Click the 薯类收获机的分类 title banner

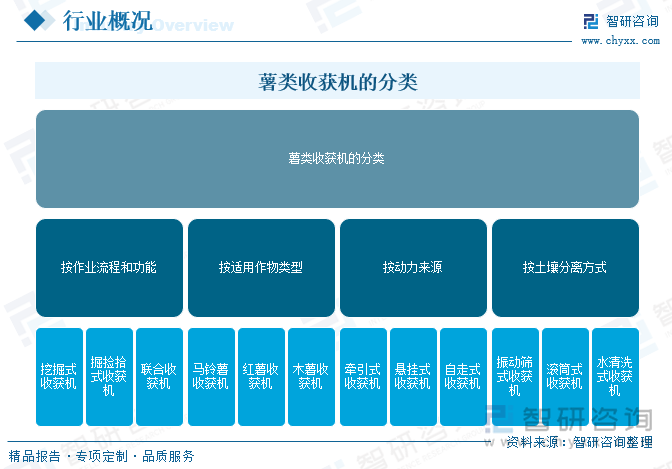point(337,81)
